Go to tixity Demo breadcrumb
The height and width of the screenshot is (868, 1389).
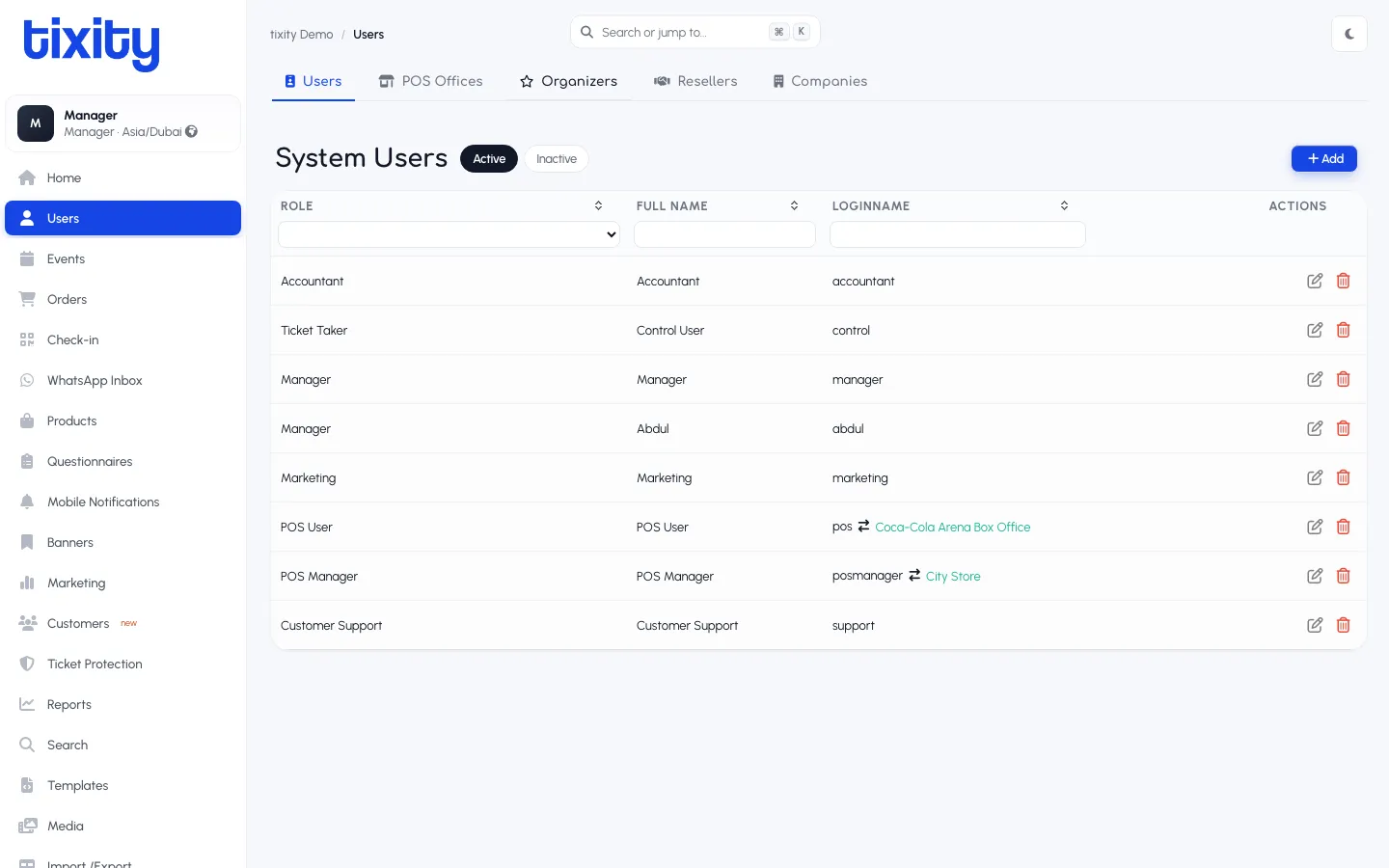tap(301, 35)
